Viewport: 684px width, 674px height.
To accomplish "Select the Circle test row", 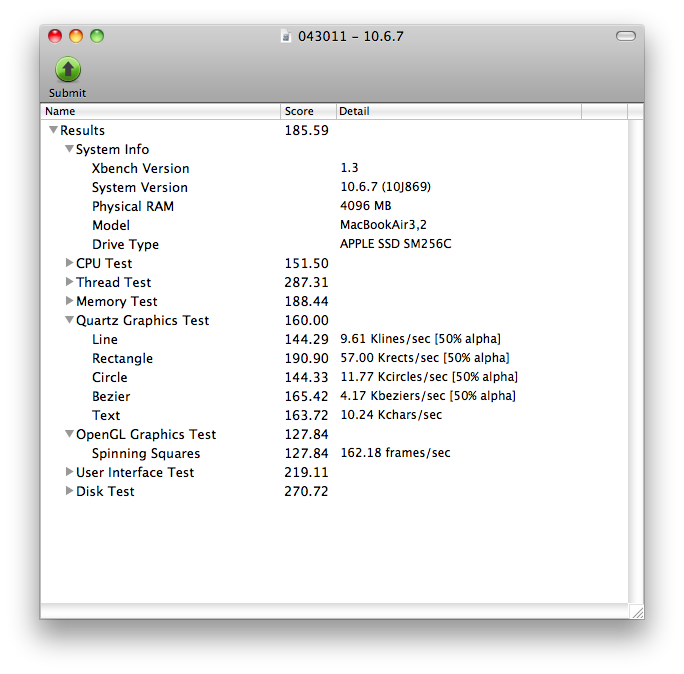I will [334, 377].
